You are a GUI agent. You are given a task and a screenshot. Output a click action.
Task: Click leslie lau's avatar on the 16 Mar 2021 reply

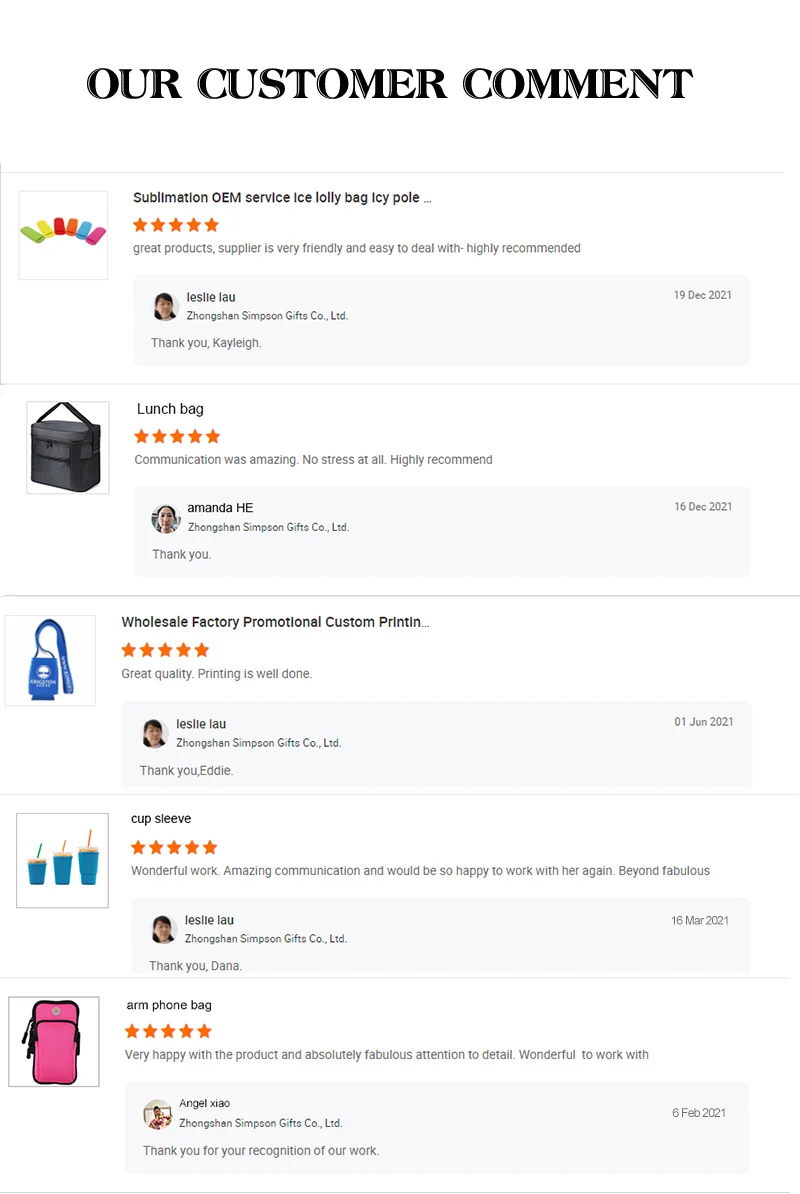tap(164, 929)
